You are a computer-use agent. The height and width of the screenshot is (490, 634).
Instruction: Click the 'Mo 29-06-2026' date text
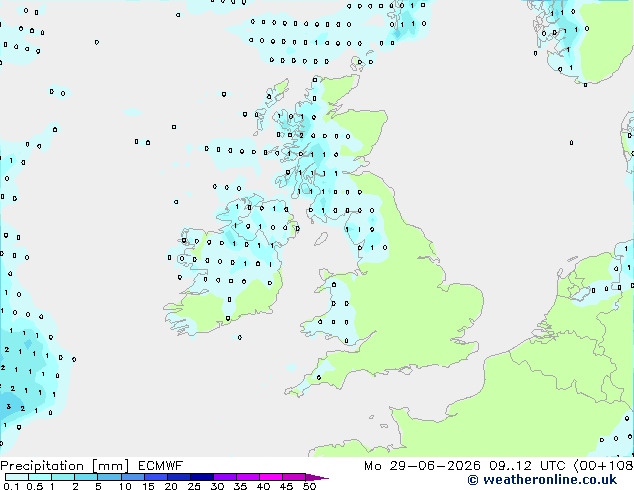[422, 466]
